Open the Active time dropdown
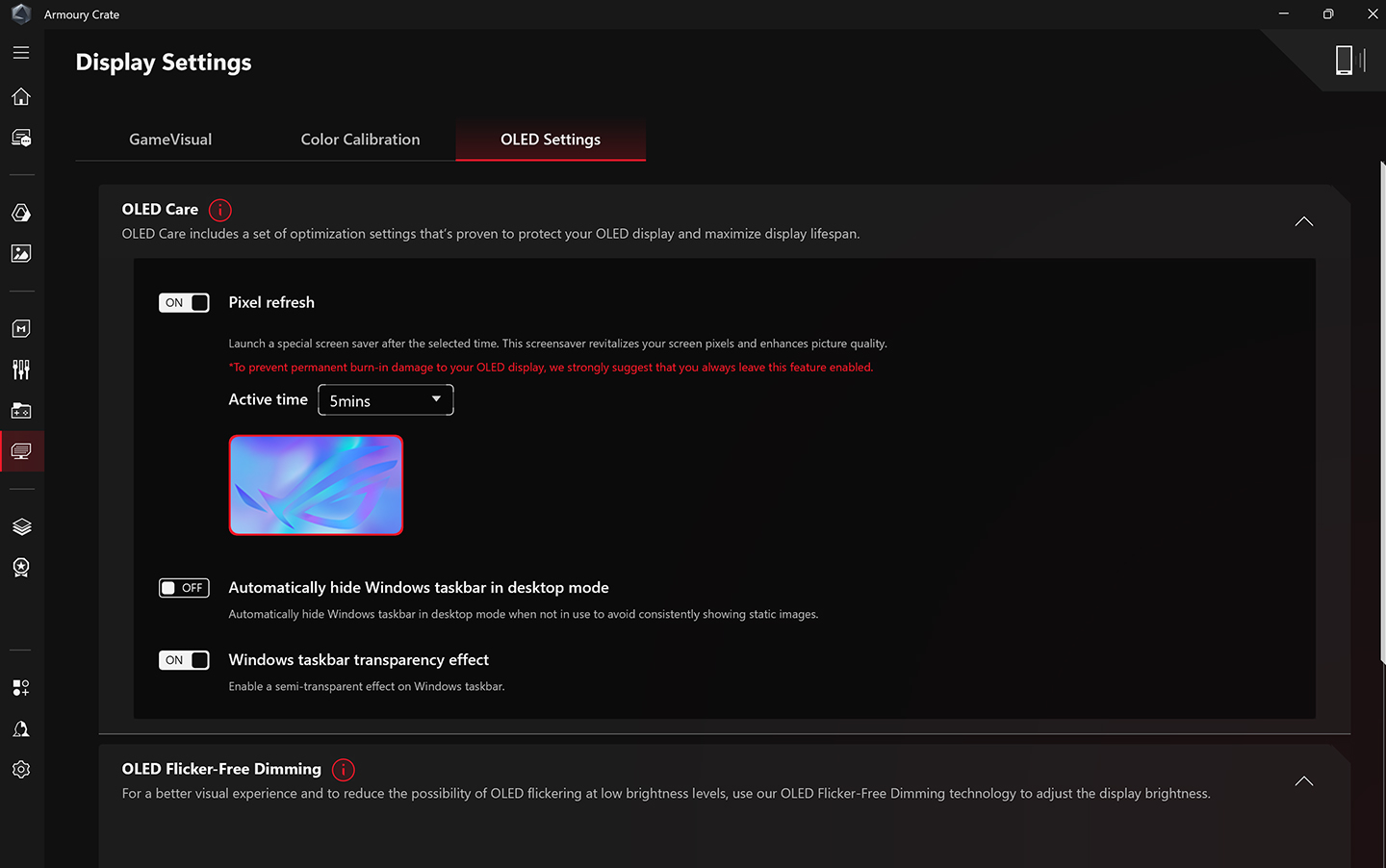1386x868 pixels. click(385, 399)
